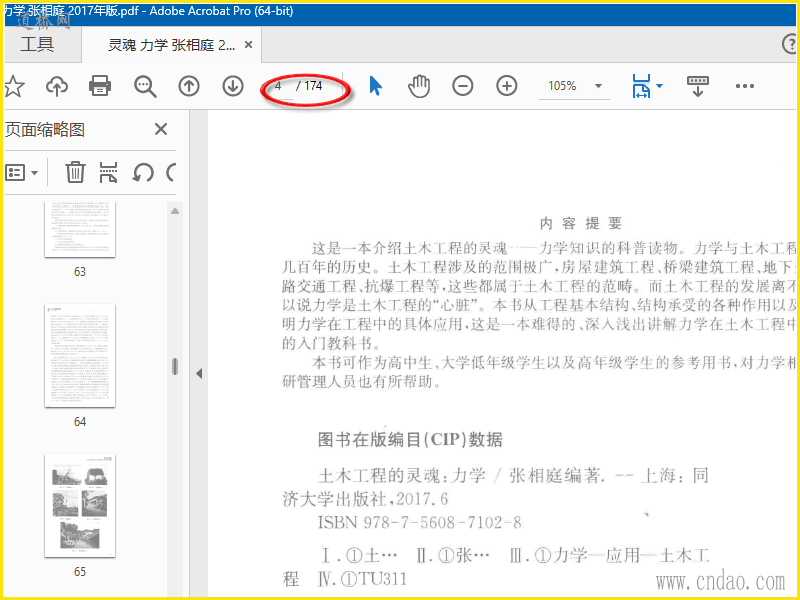
Task: Expand the page display options arrow
Action: point(660,86)
